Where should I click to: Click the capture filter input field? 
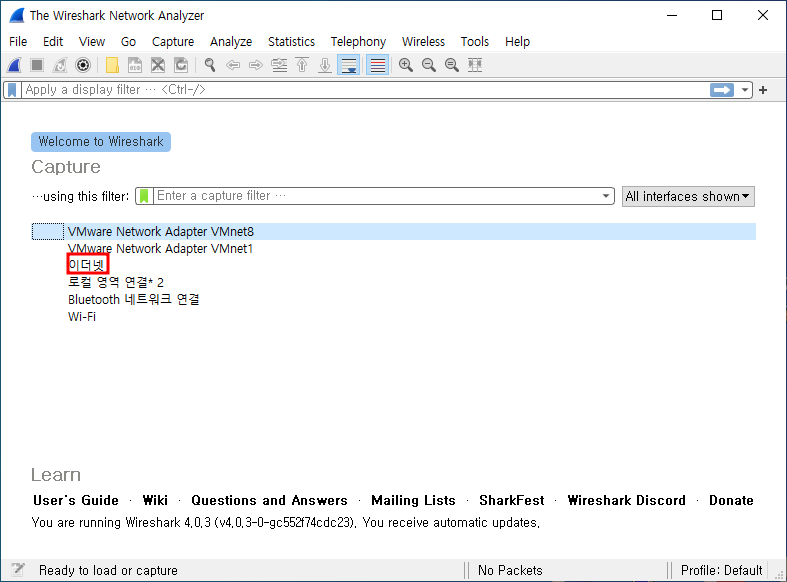point(376,196)
